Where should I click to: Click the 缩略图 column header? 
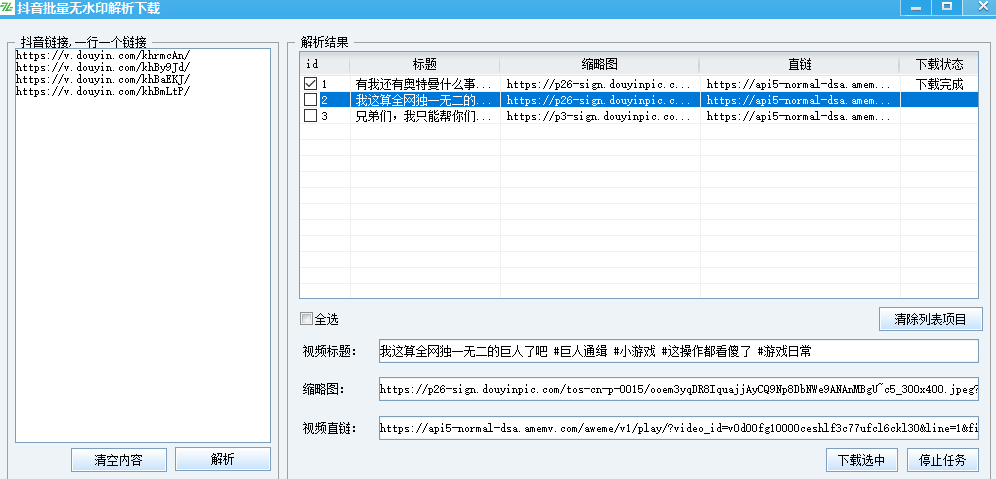pyautogui.click(x=599, y=64)
